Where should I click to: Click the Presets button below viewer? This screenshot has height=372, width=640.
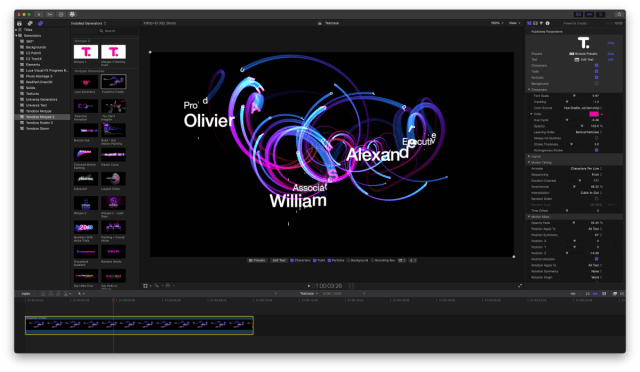point(257,261)
